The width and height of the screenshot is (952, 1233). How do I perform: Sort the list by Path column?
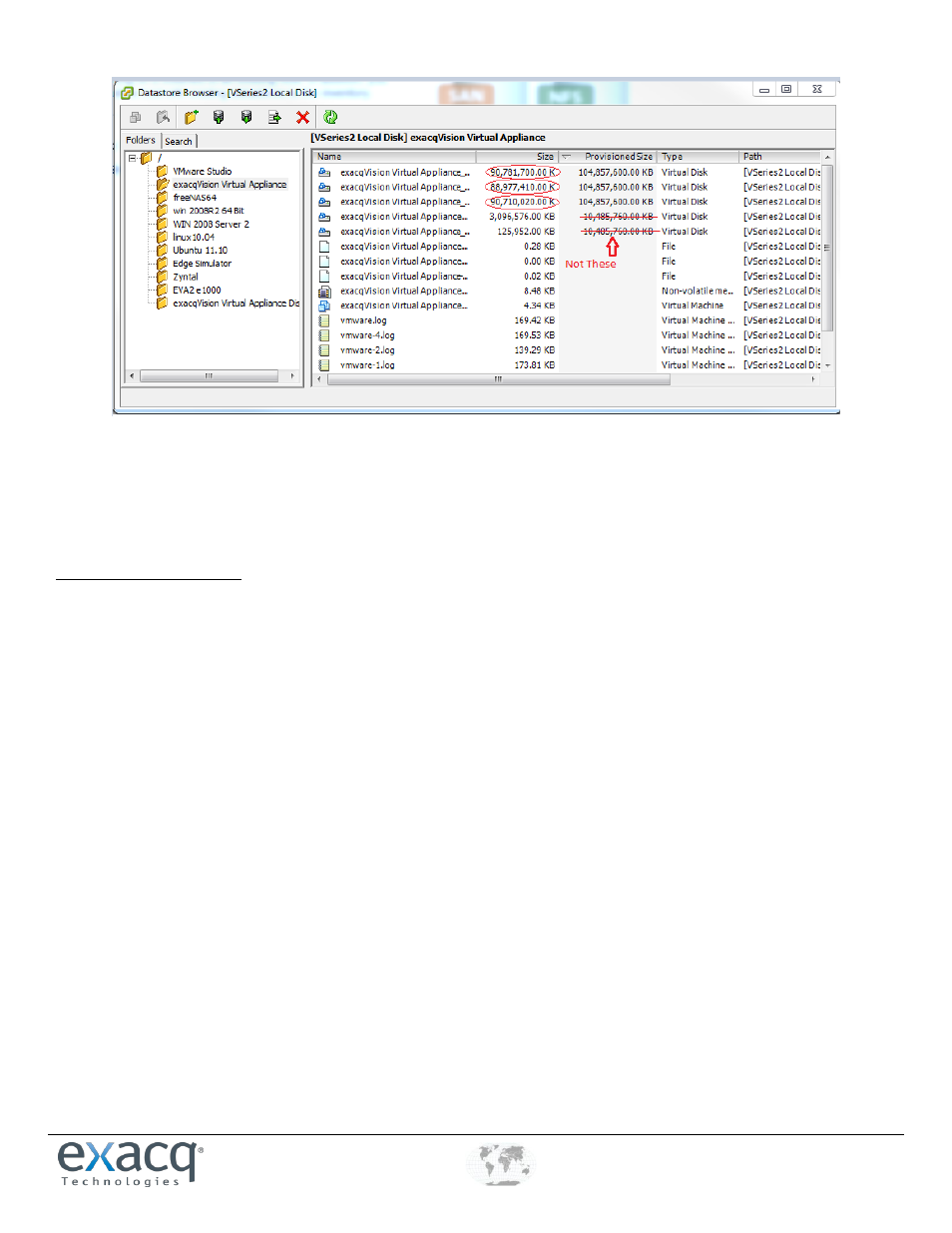tap(779, 157)
